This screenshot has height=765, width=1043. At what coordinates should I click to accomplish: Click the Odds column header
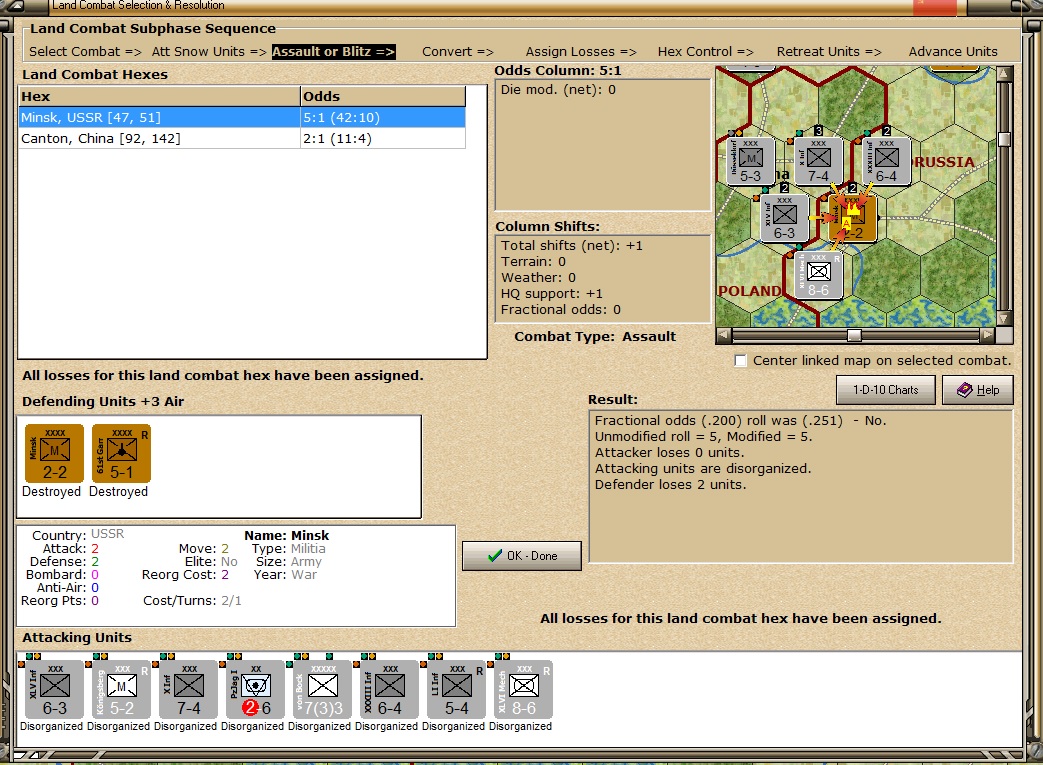[382, 96]
